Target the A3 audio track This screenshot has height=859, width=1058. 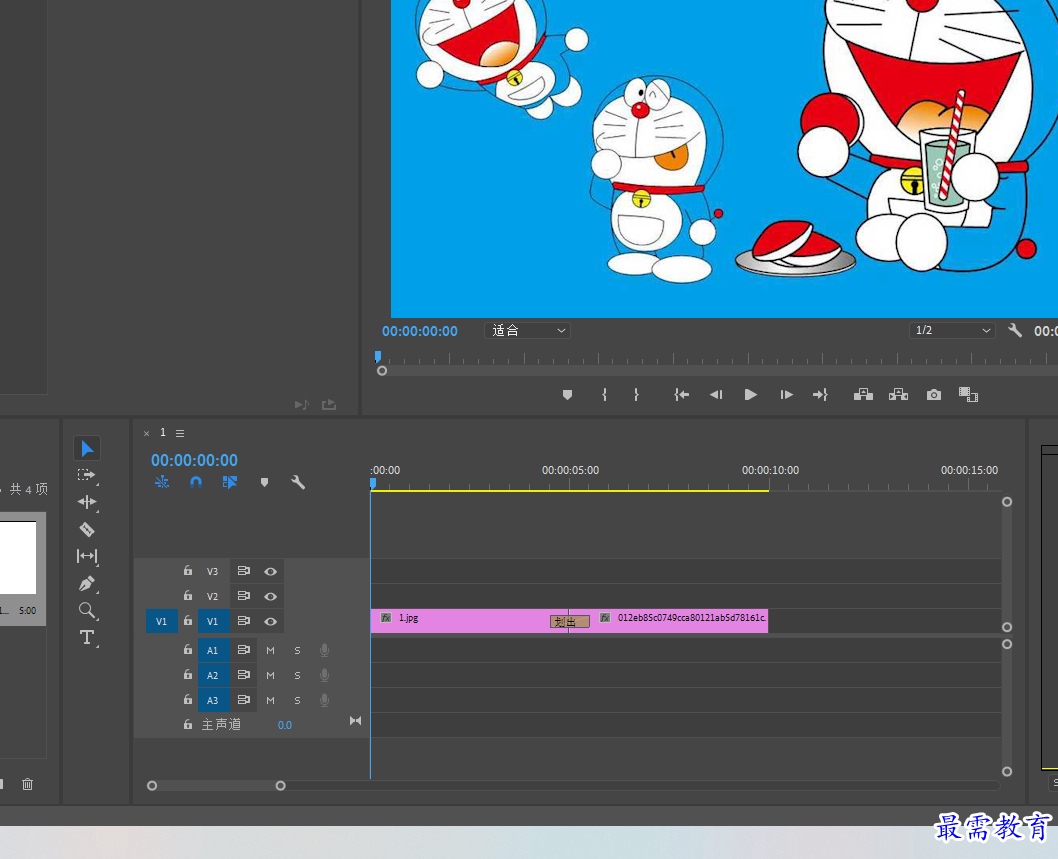point(213,700)
